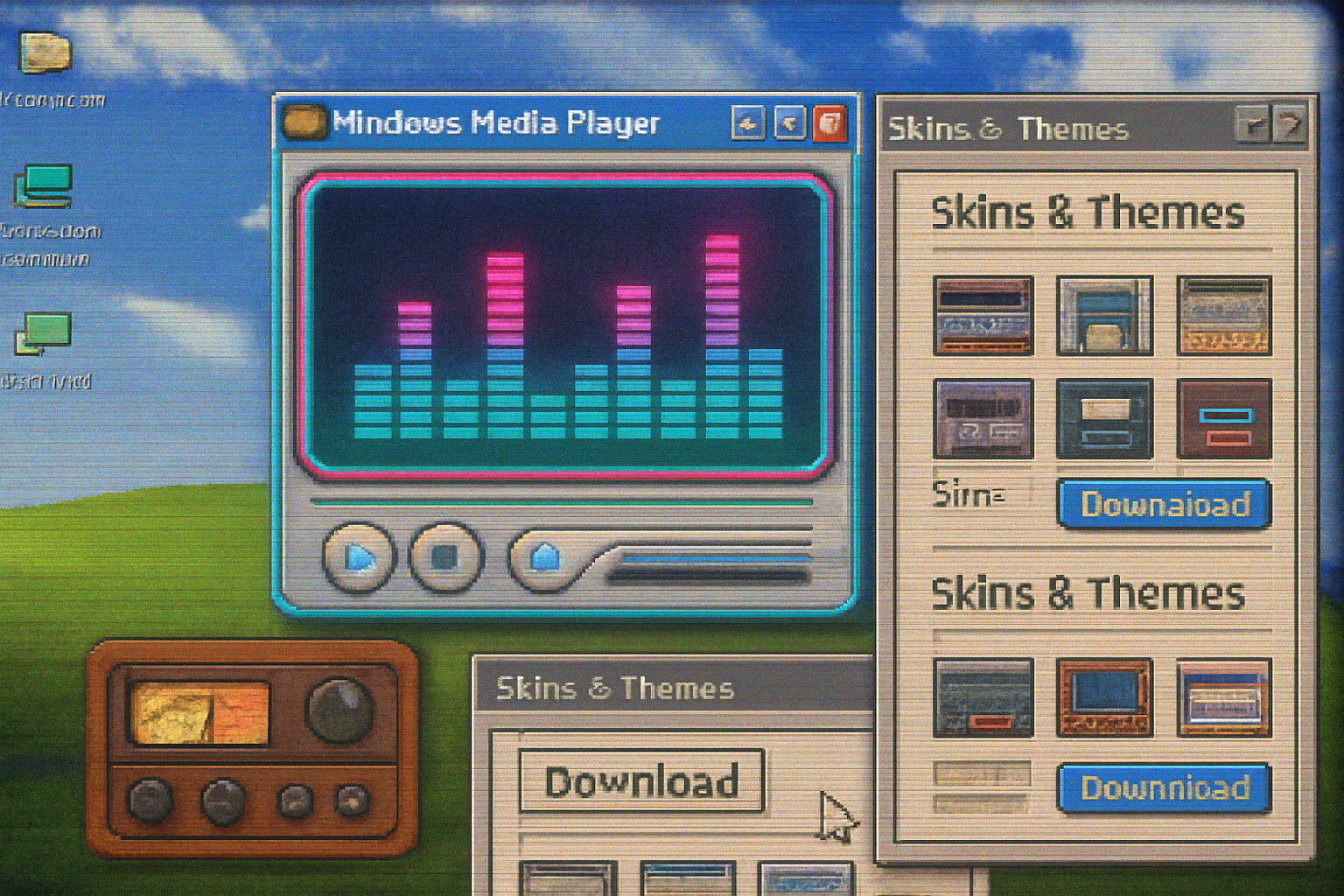Expand the left chevron on the Skins & Themes title bar

click(x=1253, y=125)
